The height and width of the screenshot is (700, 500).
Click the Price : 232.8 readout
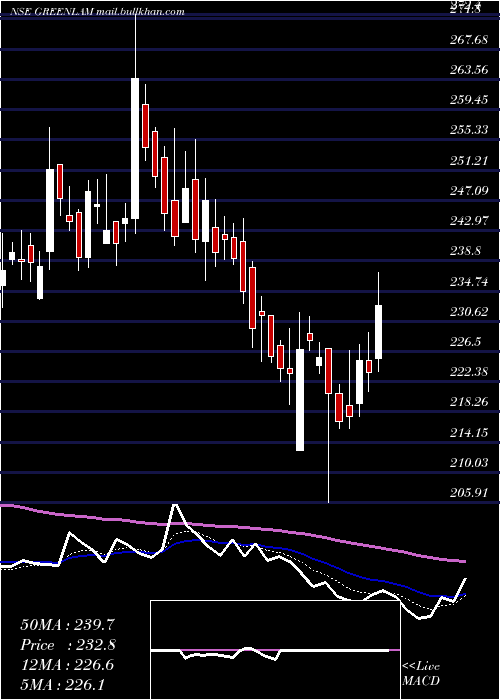68,645
